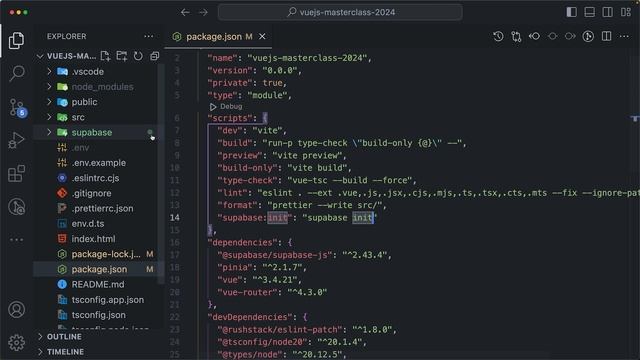Close the package.json tab

click(262, 37)
